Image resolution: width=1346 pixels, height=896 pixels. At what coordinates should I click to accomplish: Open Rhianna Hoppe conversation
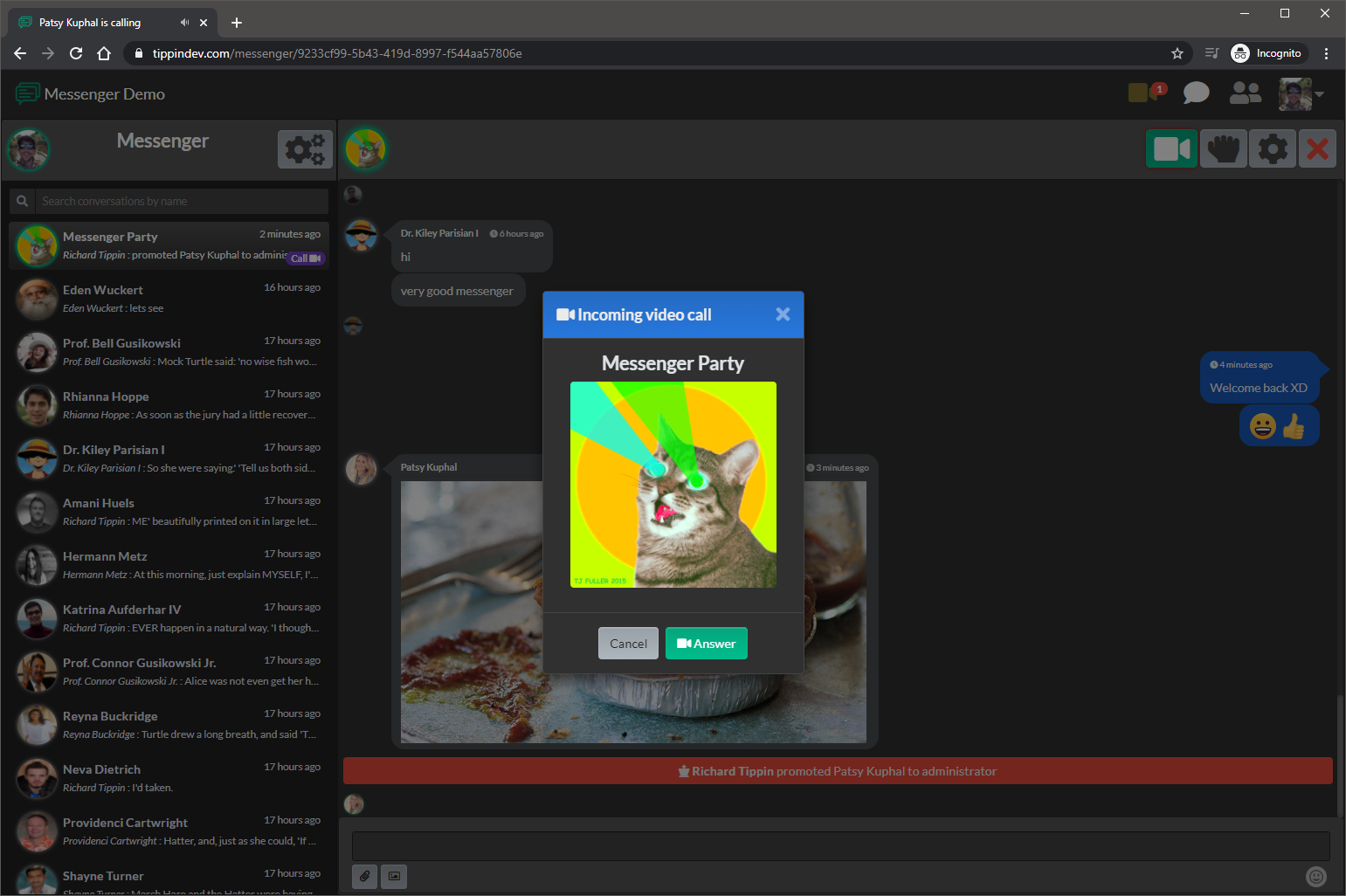170,405
